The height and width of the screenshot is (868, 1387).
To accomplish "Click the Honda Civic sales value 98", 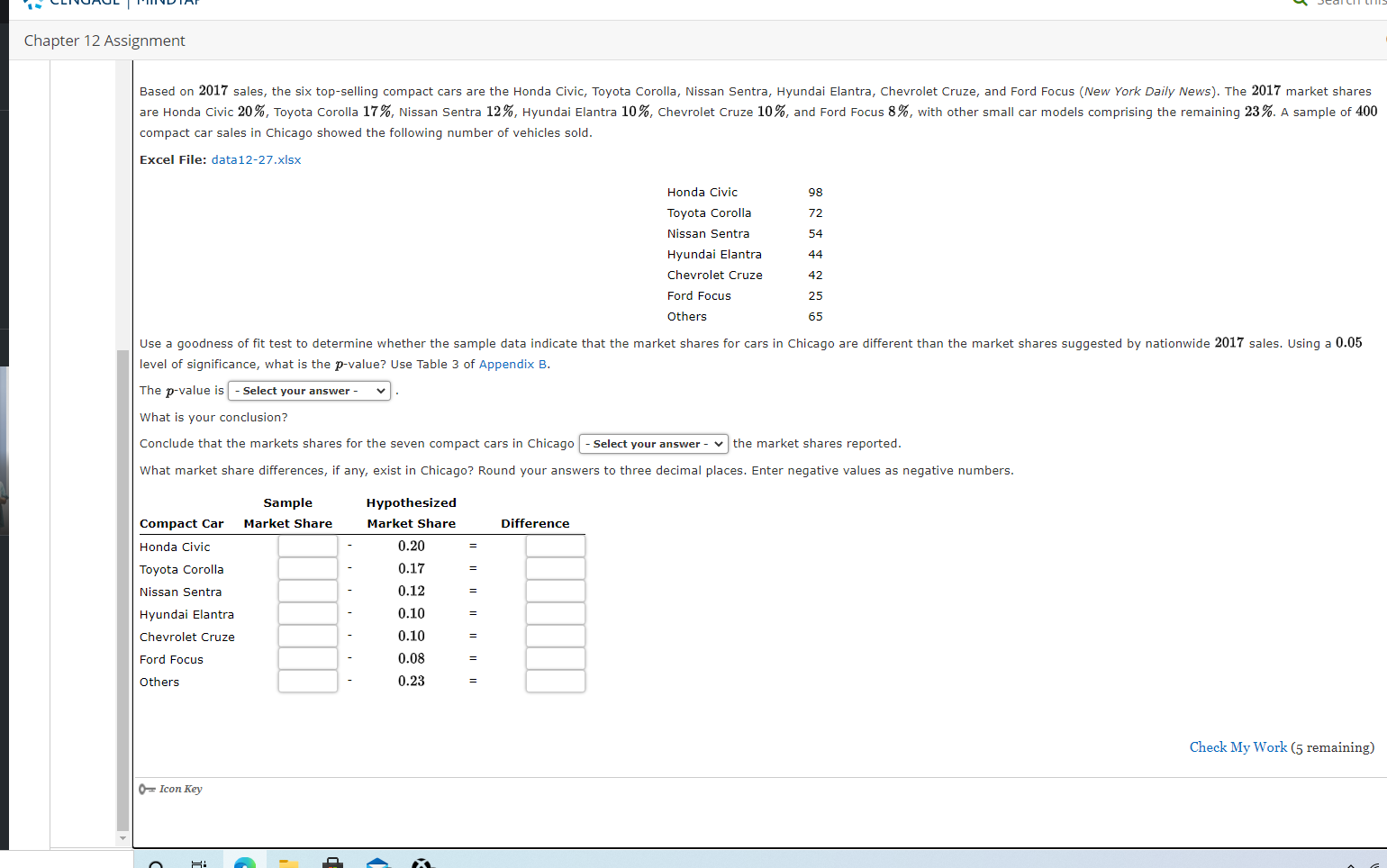I will (815, 193).
